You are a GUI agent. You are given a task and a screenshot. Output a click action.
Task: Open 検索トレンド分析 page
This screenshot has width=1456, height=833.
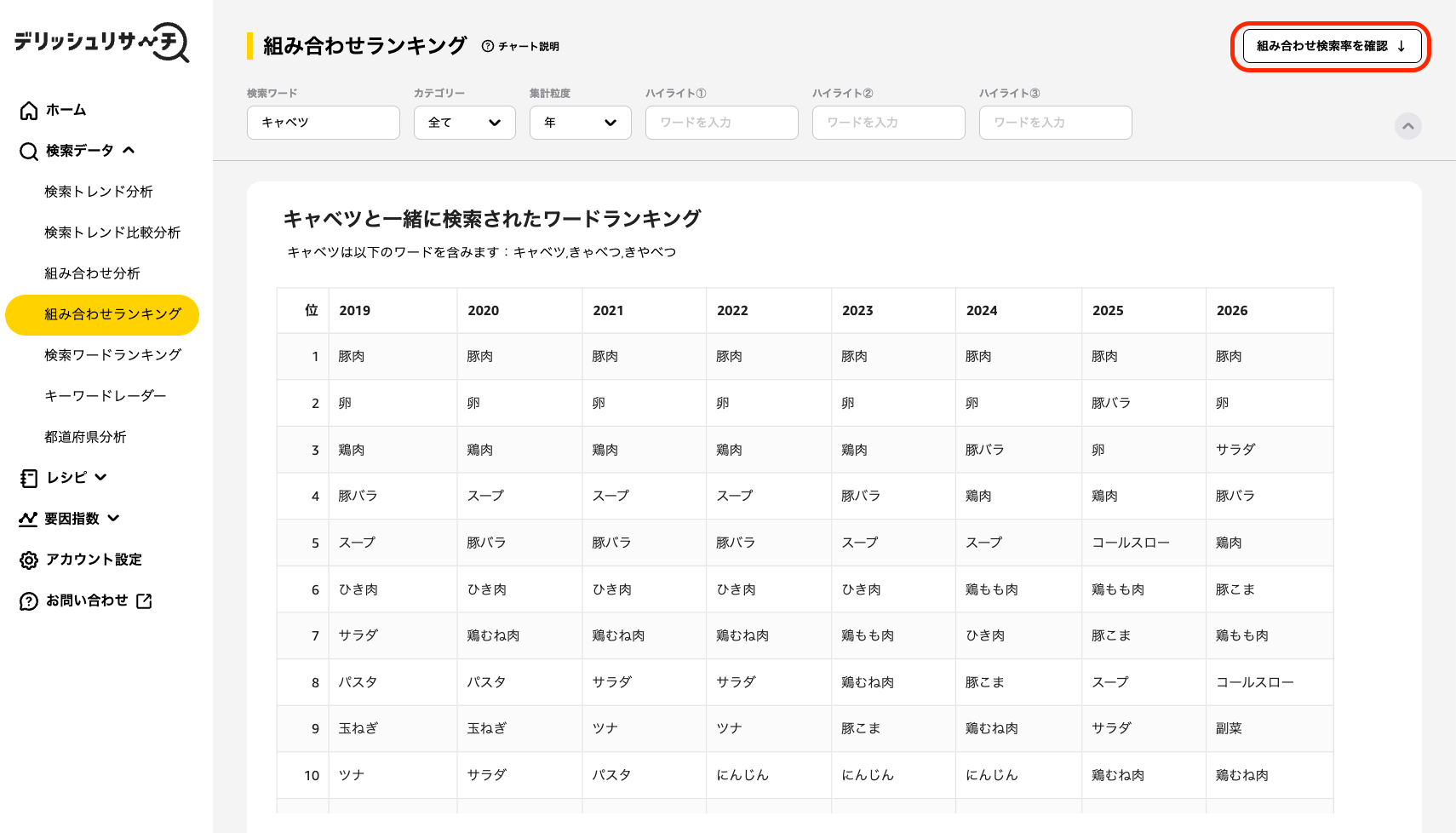[x=99, y=192]
